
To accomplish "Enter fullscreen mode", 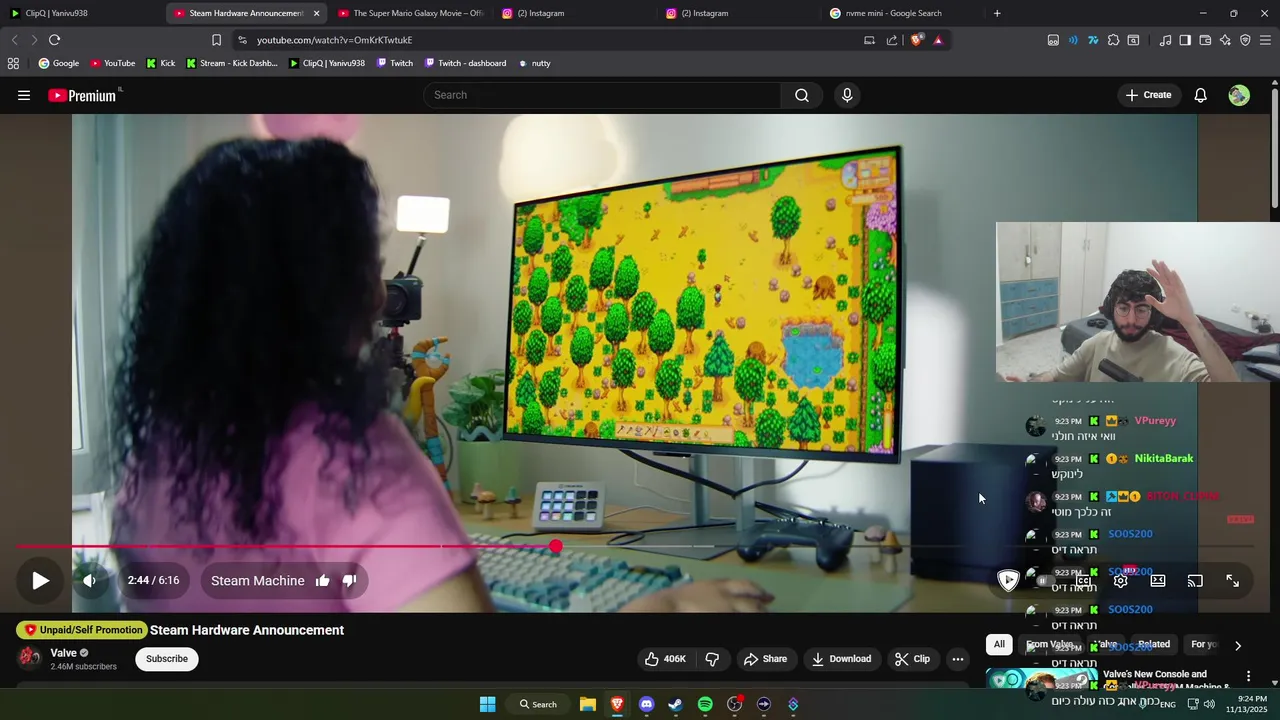I will (1232, 580).
